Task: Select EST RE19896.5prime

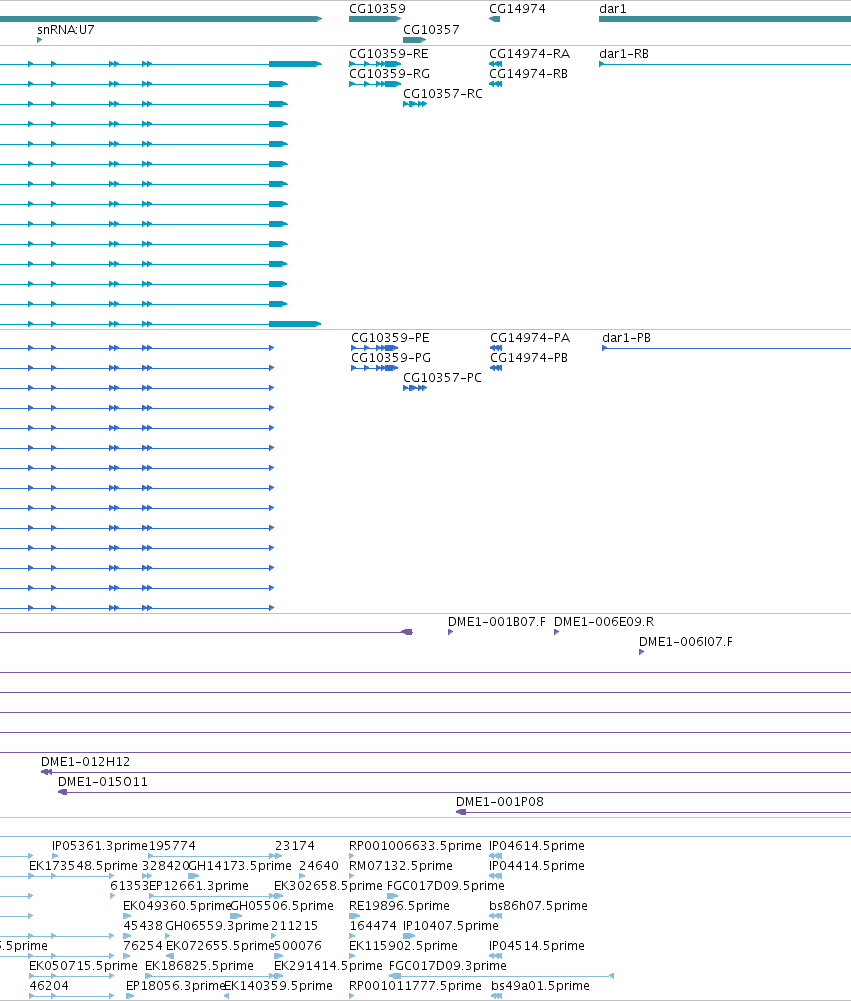Action: click(399, 906)
